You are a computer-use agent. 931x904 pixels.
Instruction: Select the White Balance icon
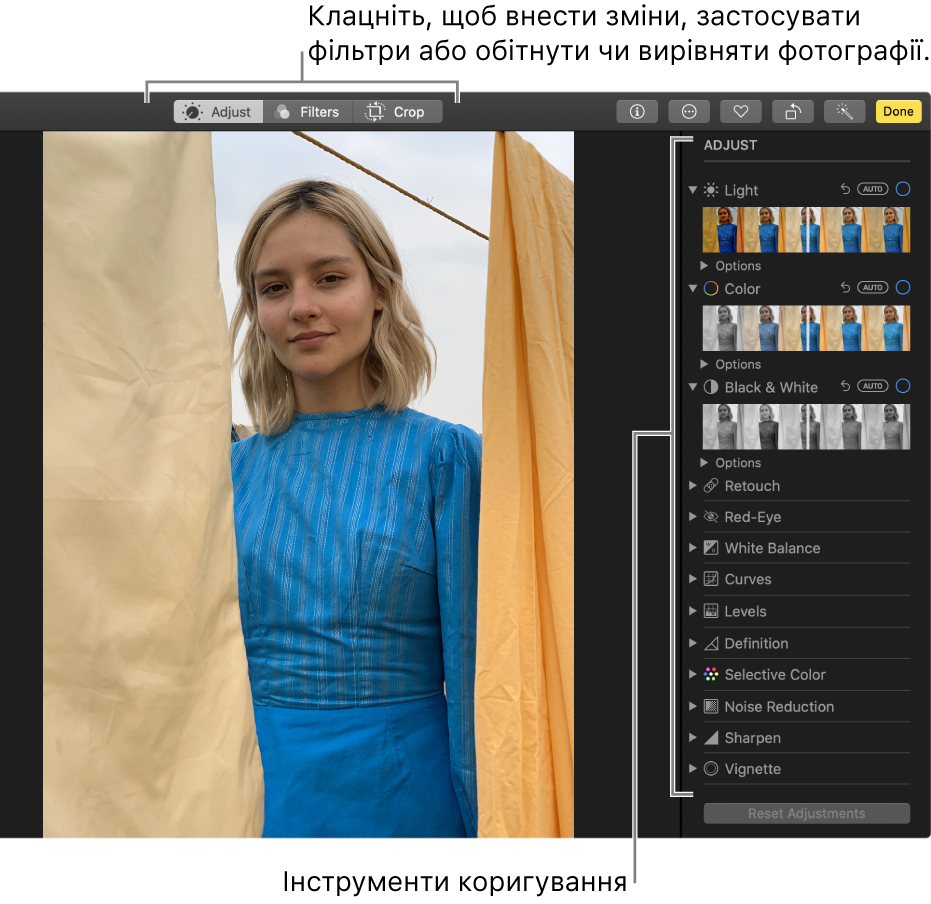[711, 548]
